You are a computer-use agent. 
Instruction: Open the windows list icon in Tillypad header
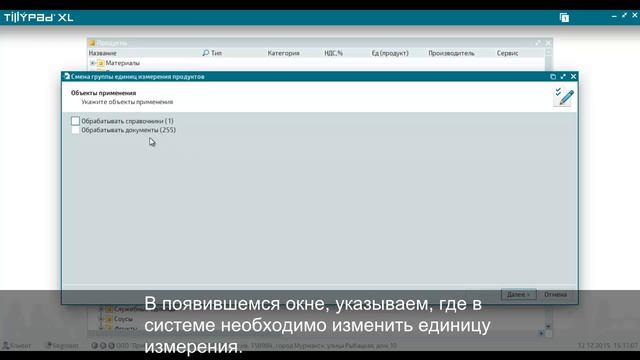(x=564, y=18)
